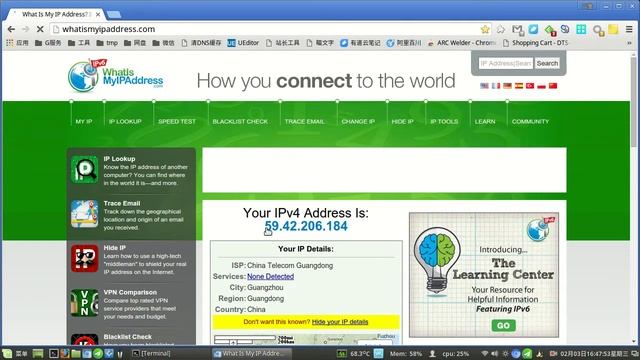Viewport: 640px width, 360px height.
Task: Switch to the What Is My IP Address tab
Action: coord(55,14)
